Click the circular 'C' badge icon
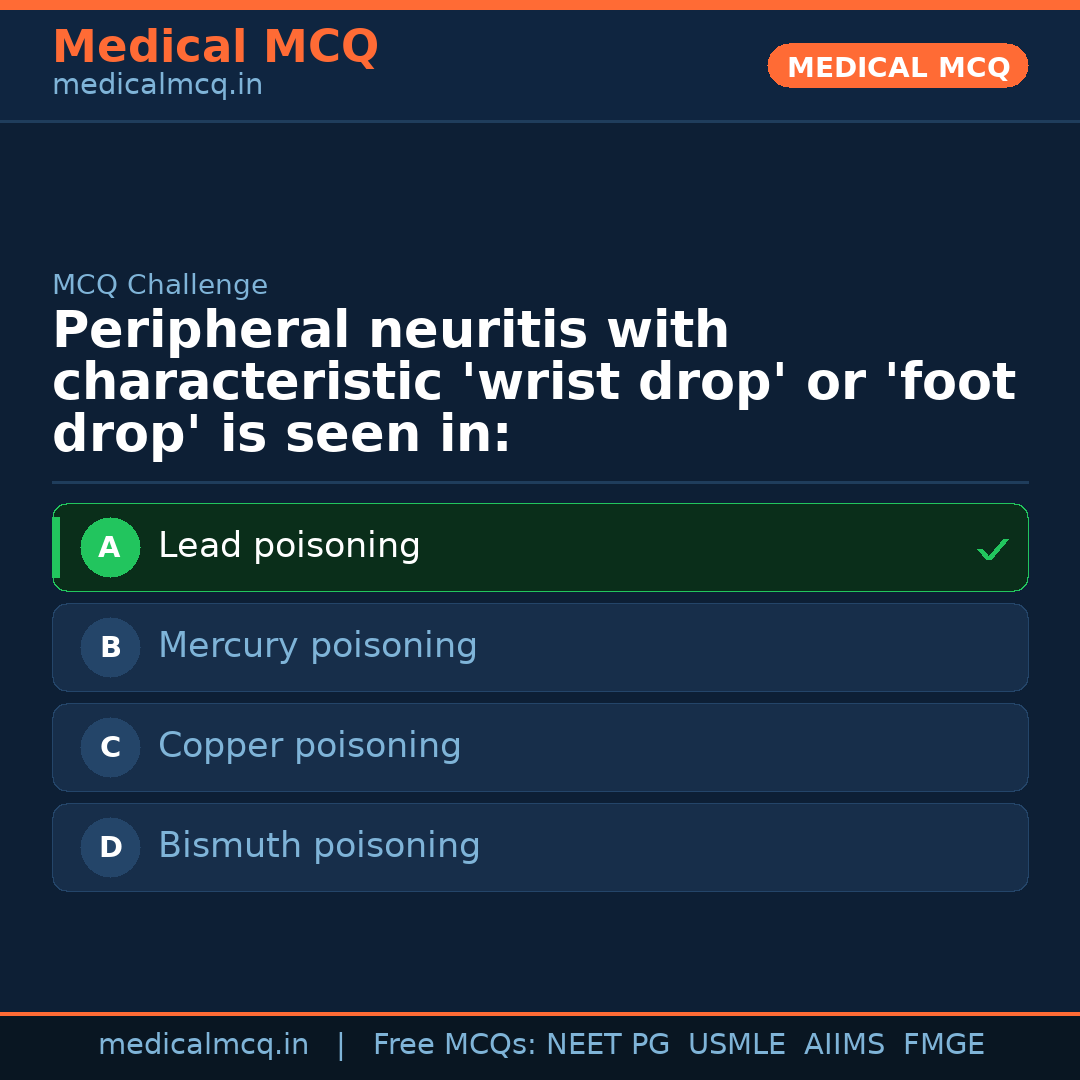1080x1080 pixels. point(110,747)
